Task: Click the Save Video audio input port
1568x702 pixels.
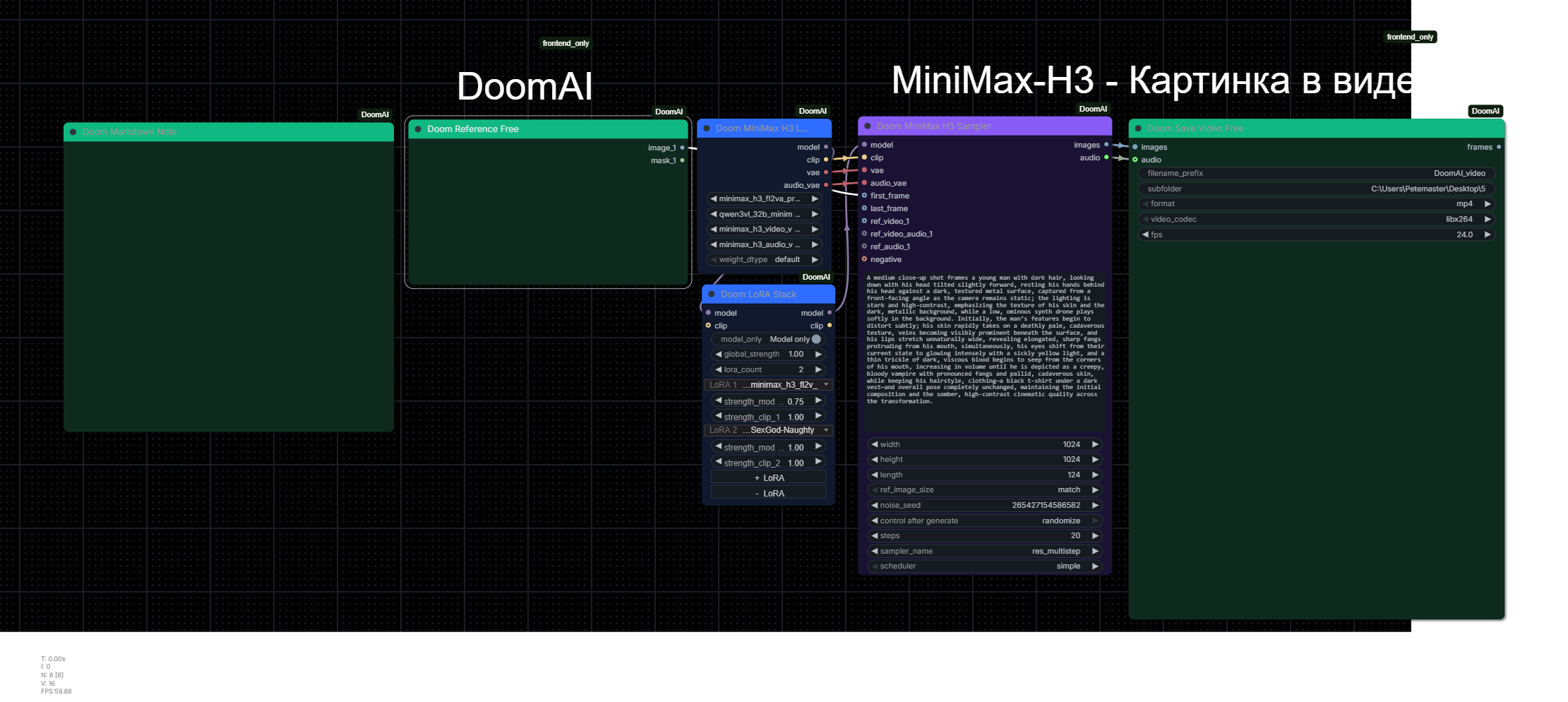Action: coord(1135,160)
